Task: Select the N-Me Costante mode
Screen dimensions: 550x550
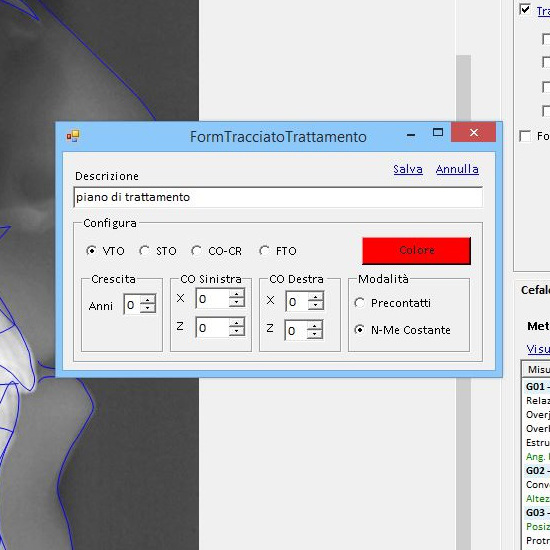Action: coord(360,330)
